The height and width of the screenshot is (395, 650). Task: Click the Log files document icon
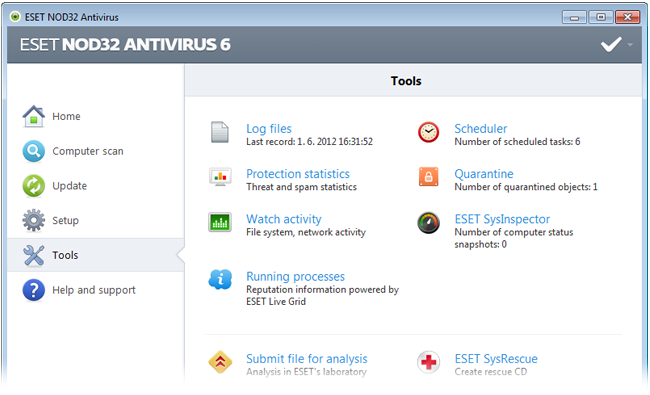pos(220,132)
